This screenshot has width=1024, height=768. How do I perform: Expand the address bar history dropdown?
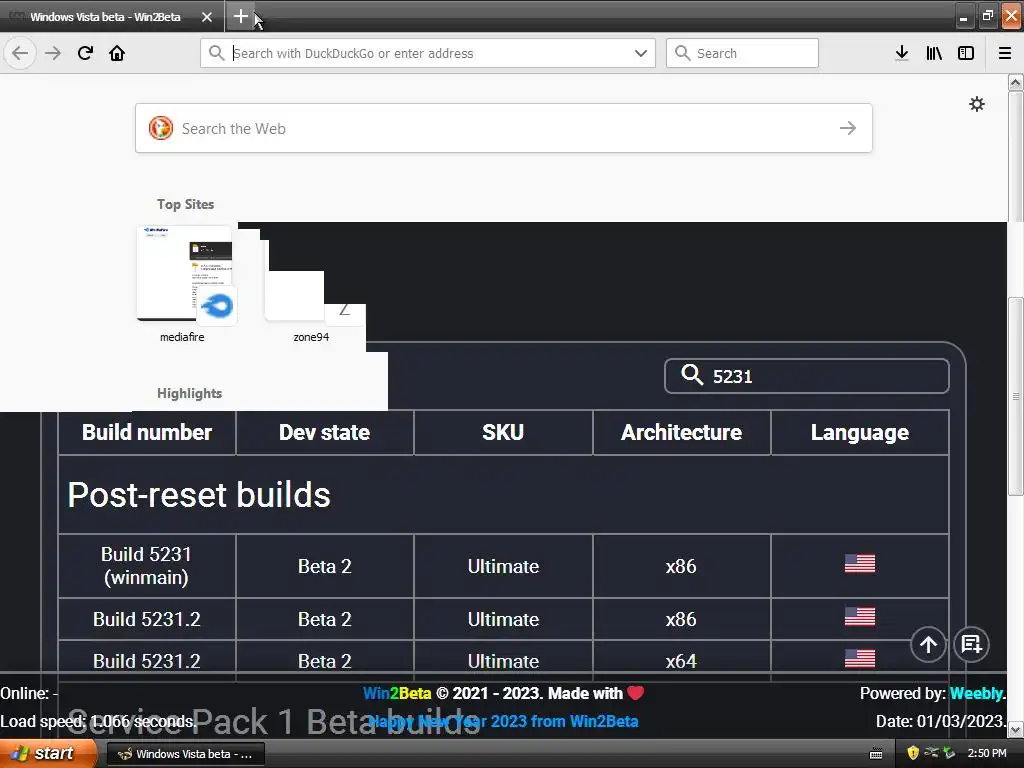coord(641,53)
